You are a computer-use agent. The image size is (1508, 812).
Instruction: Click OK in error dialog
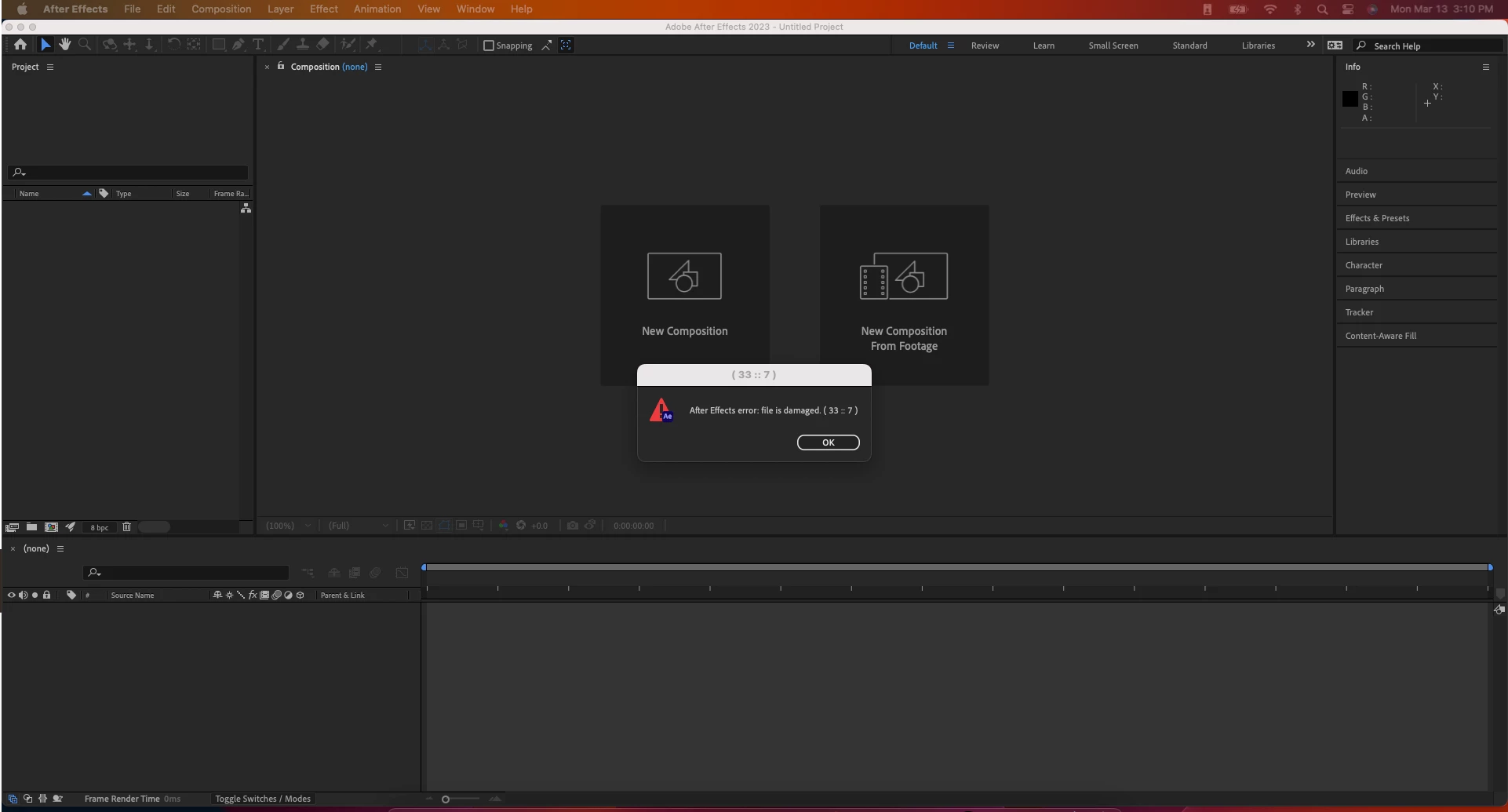coord(828,442)
